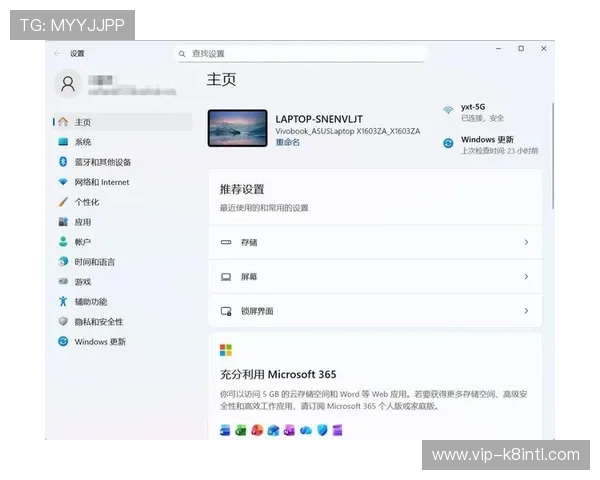
Task: Click the 充分利用 Microsoft 365 heading
Action: point(278,374)
